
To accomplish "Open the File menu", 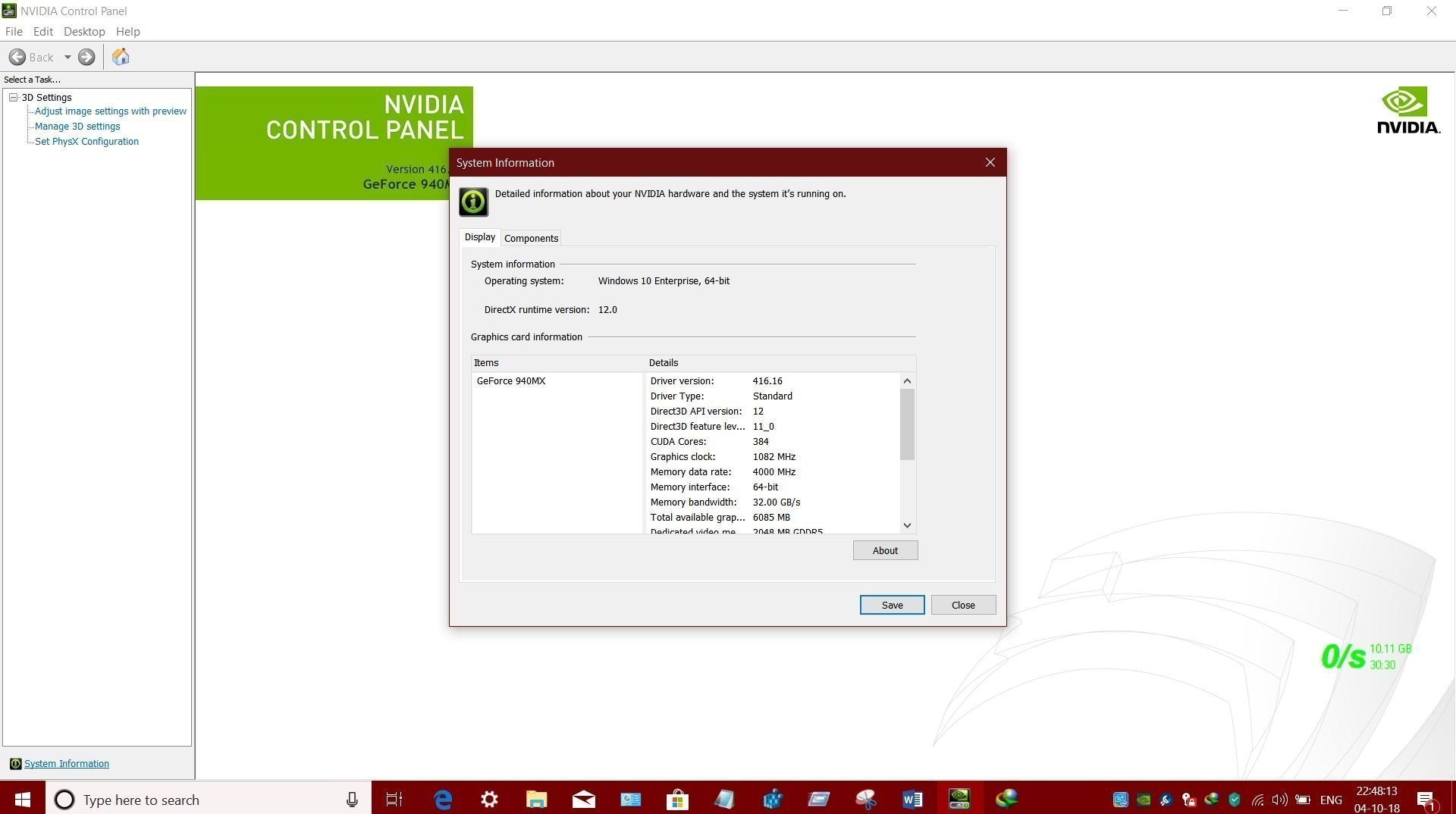I will pos(14,32).
